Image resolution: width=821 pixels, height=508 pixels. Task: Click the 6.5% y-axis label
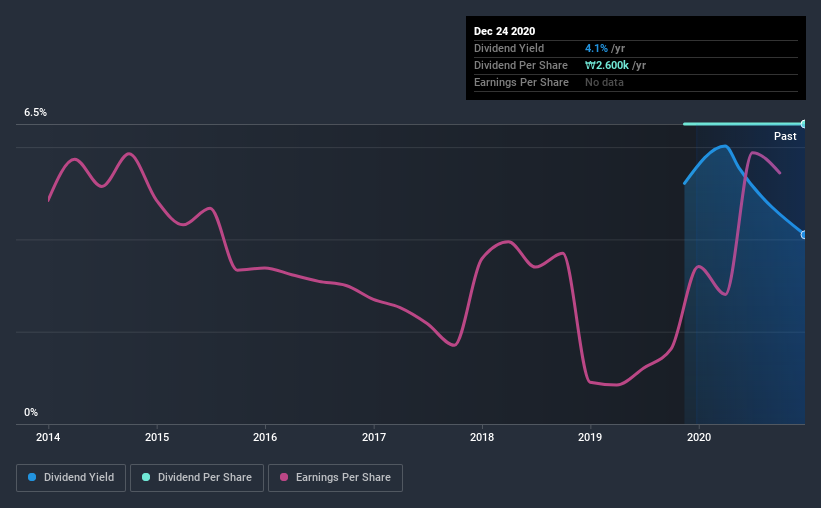(35, 113)
